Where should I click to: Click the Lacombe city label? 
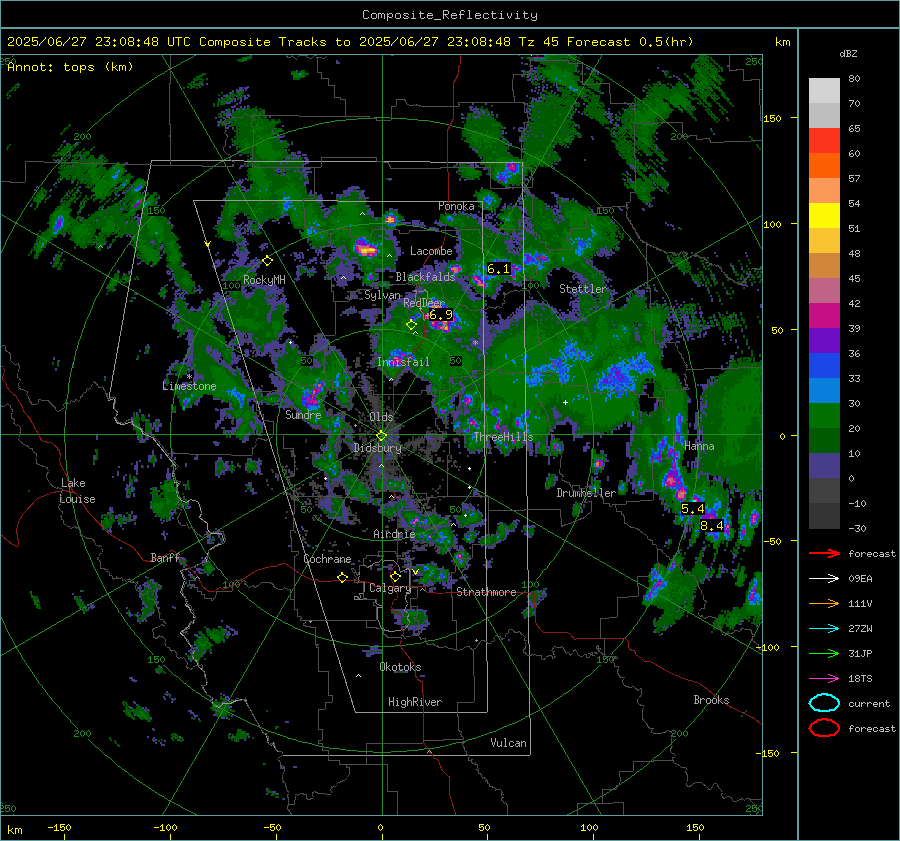[x=431, y=251]
